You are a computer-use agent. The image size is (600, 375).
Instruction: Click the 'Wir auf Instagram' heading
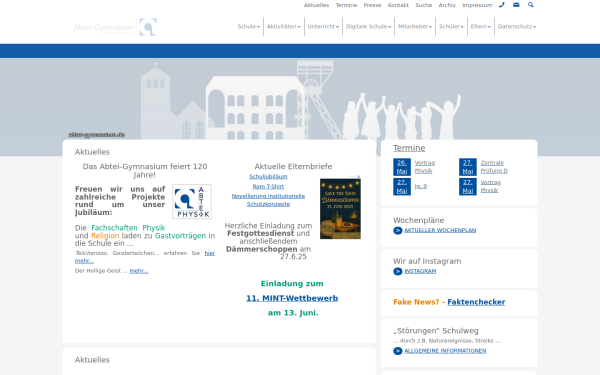[427, 261]
